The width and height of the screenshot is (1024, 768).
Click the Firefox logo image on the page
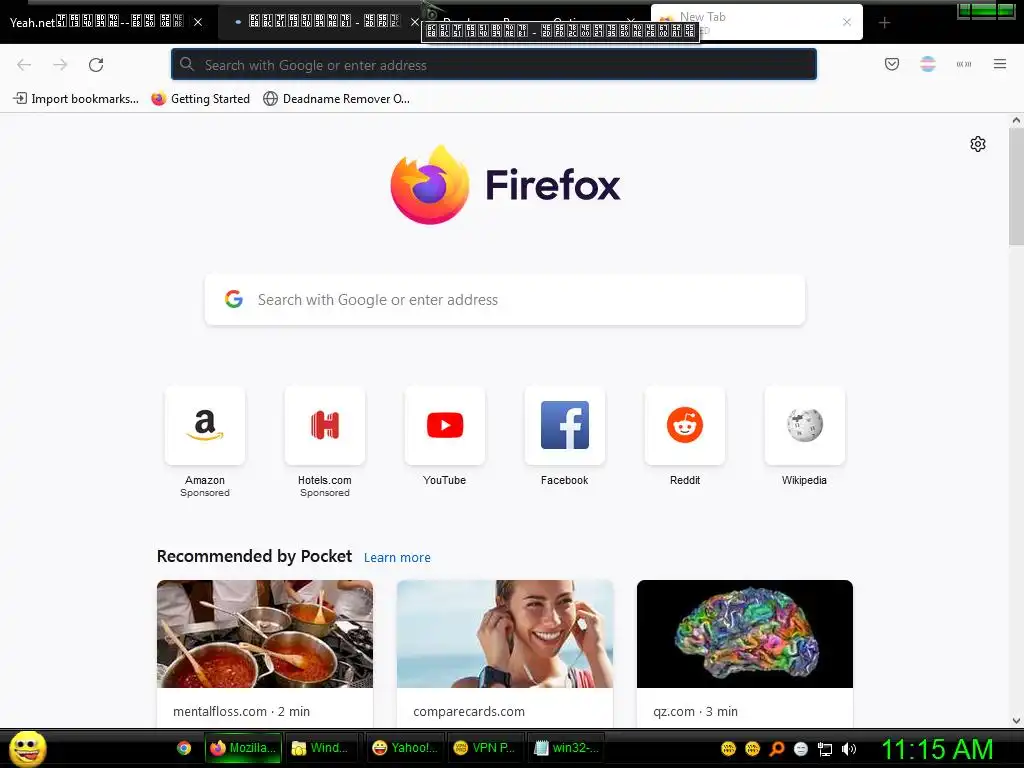pos(430,185)
